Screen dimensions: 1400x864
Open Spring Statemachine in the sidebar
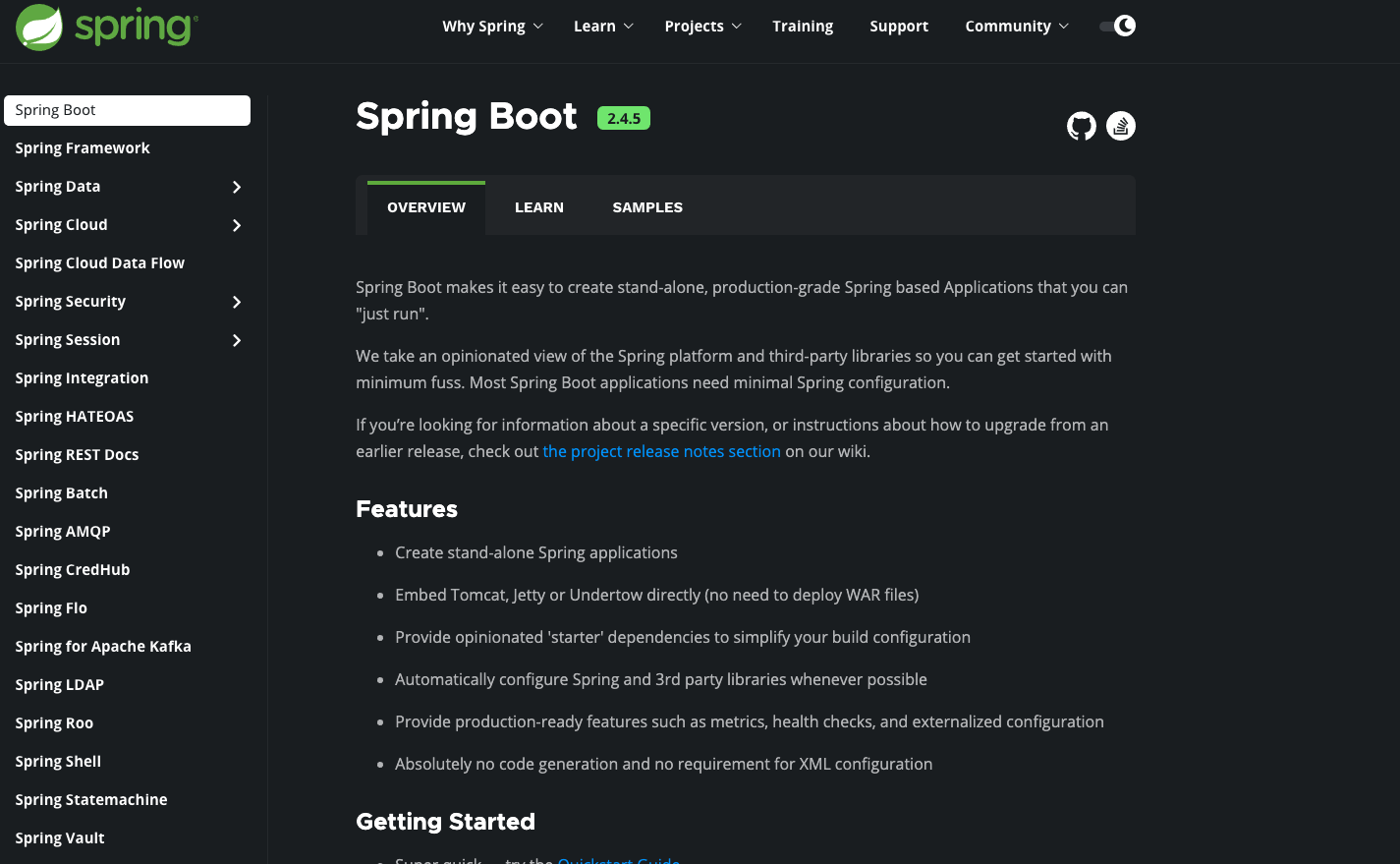[91, 800]
